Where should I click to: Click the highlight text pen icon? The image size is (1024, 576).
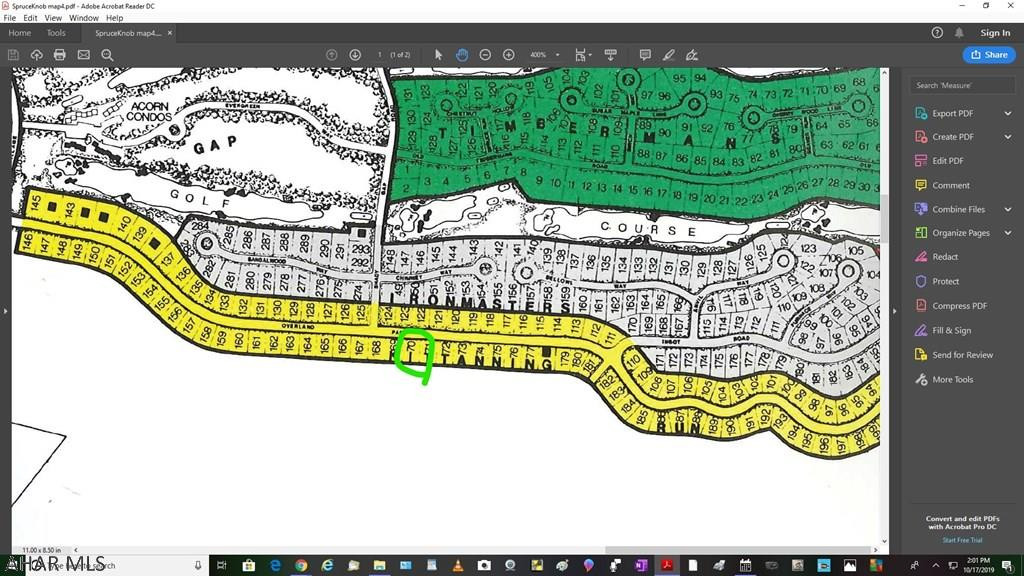[x=668, y=54]
